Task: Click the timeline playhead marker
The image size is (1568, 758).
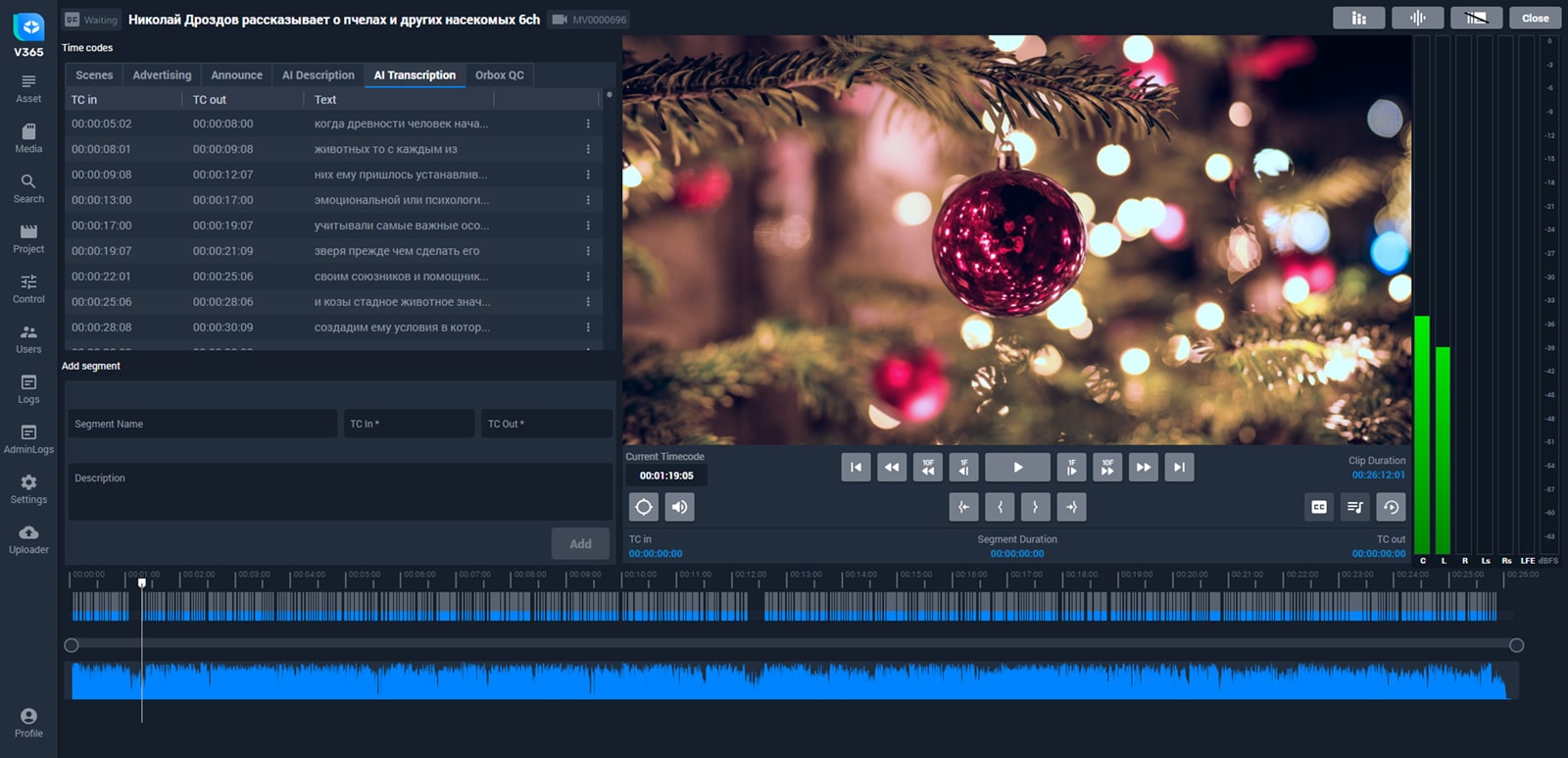Action: (142, 582)
